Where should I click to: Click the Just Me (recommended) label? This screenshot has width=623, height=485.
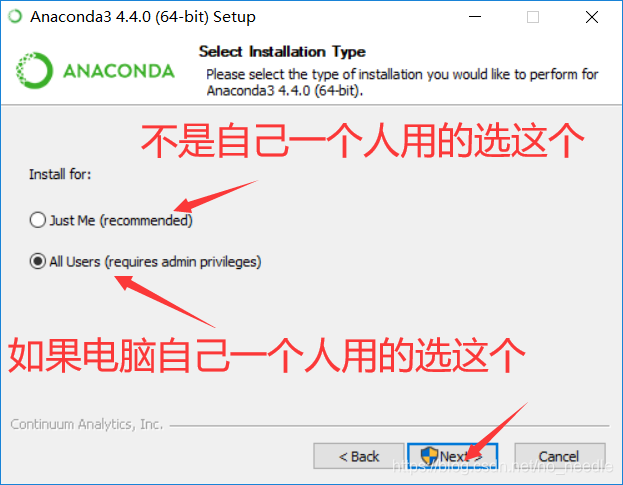click(x=121, y=220)
